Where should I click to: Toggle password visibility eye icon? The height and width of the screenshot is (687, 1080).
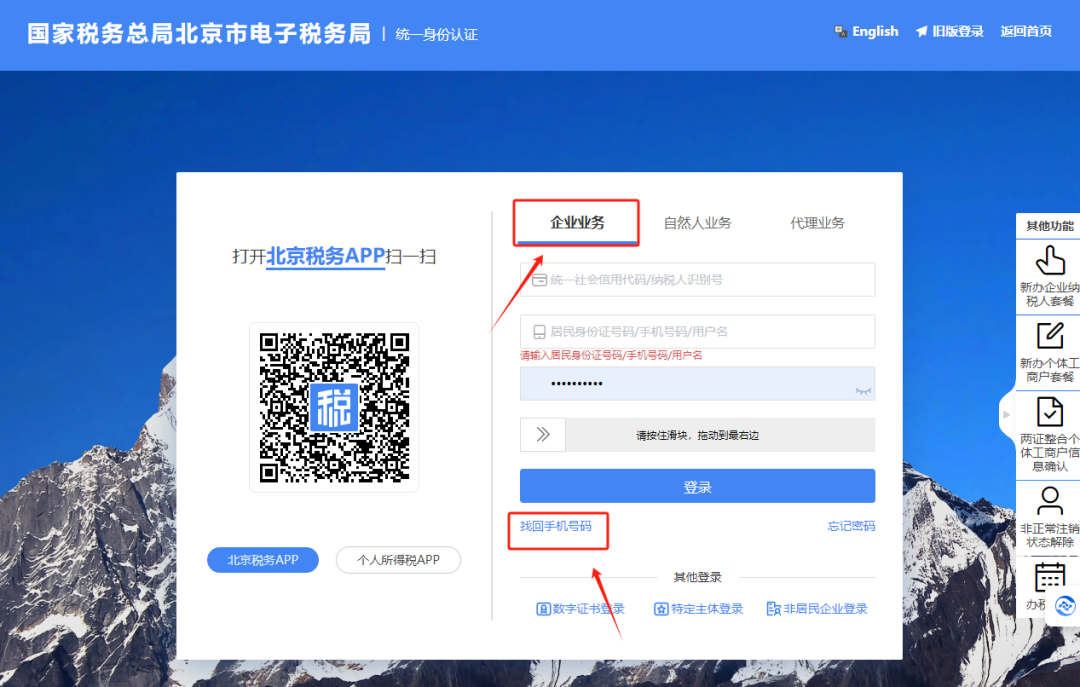point(863,391)
